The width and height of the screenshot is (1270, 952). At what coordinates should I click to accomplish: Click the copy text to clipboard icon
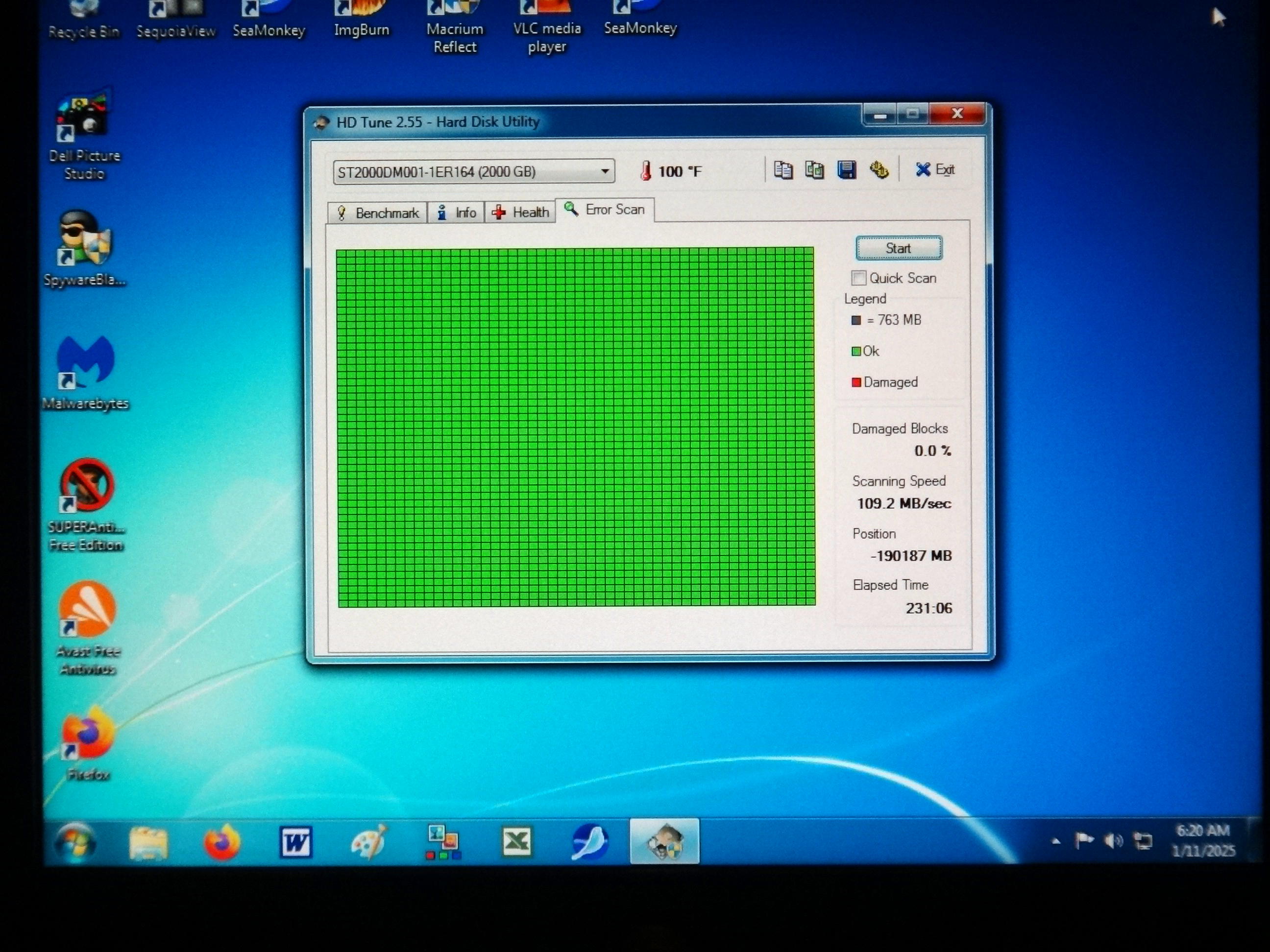click(783, 170)
